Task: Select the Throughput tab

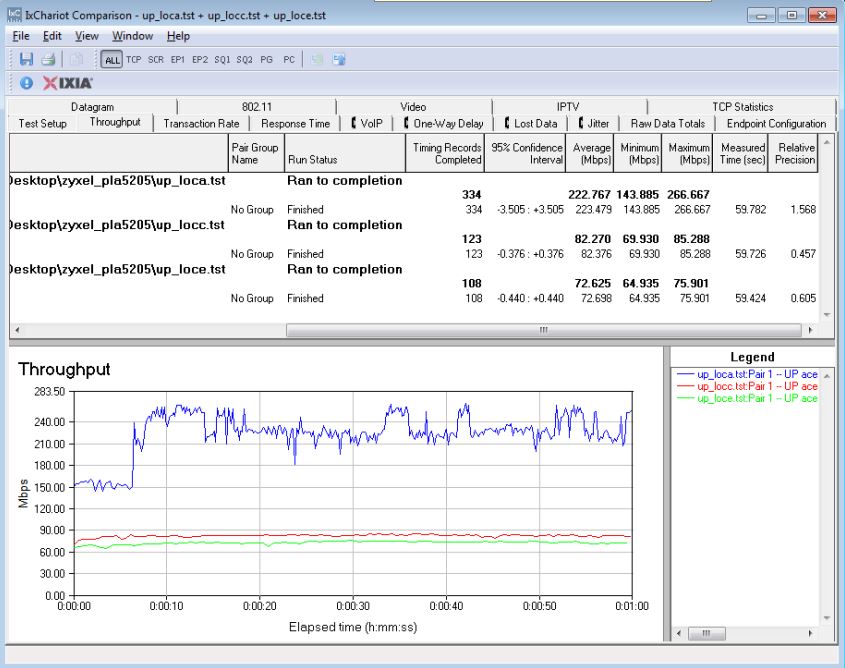Action: (x=115, y=122)
